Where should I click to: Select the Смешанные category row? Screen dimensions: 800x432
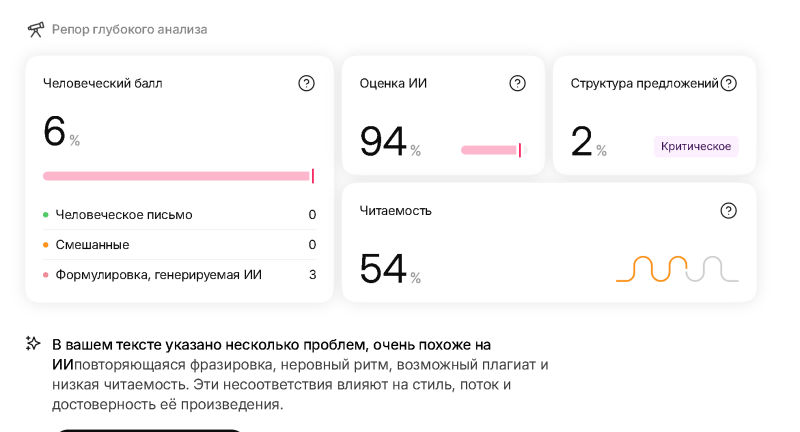(x=180, y=245)
